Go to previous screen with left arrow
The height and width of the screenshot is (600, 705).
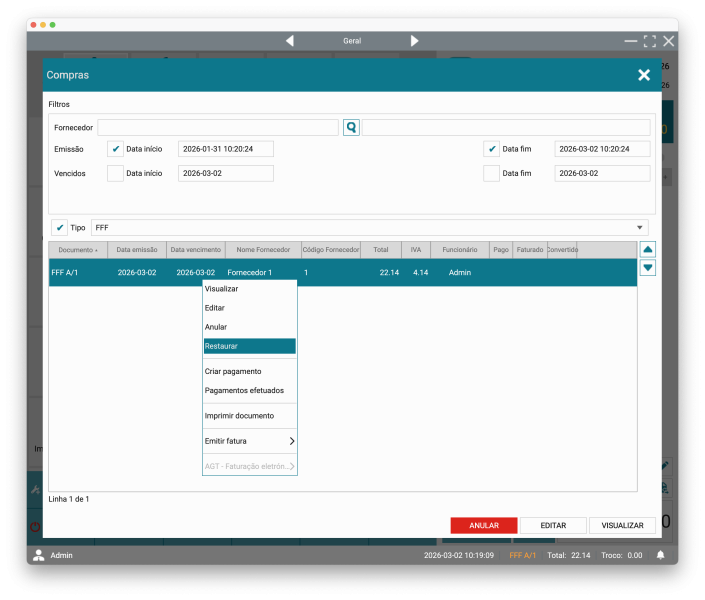point(290,41)
